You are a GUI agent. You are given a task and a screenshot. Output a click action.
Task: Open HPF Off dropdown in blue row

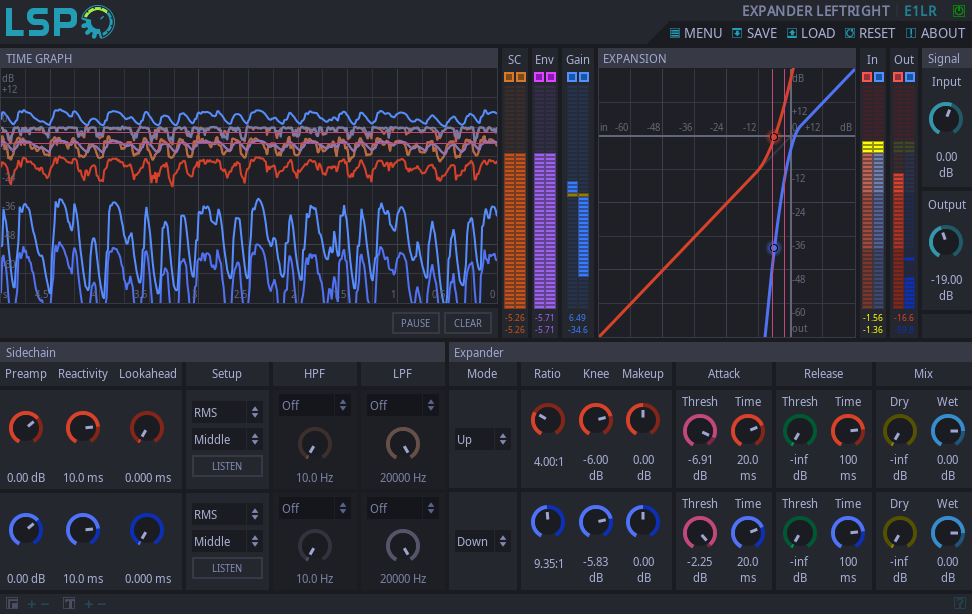coord(314,508)
